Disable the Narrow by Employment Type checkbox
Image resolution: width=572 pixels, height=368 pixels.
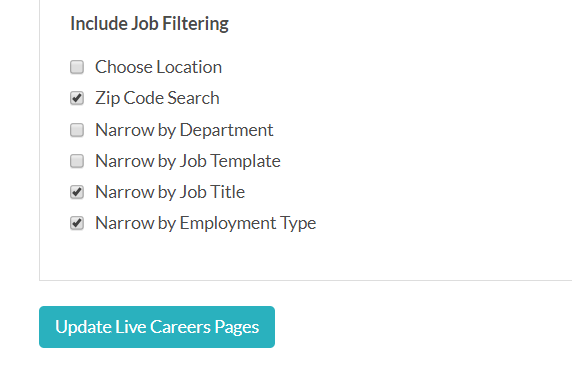77,223
